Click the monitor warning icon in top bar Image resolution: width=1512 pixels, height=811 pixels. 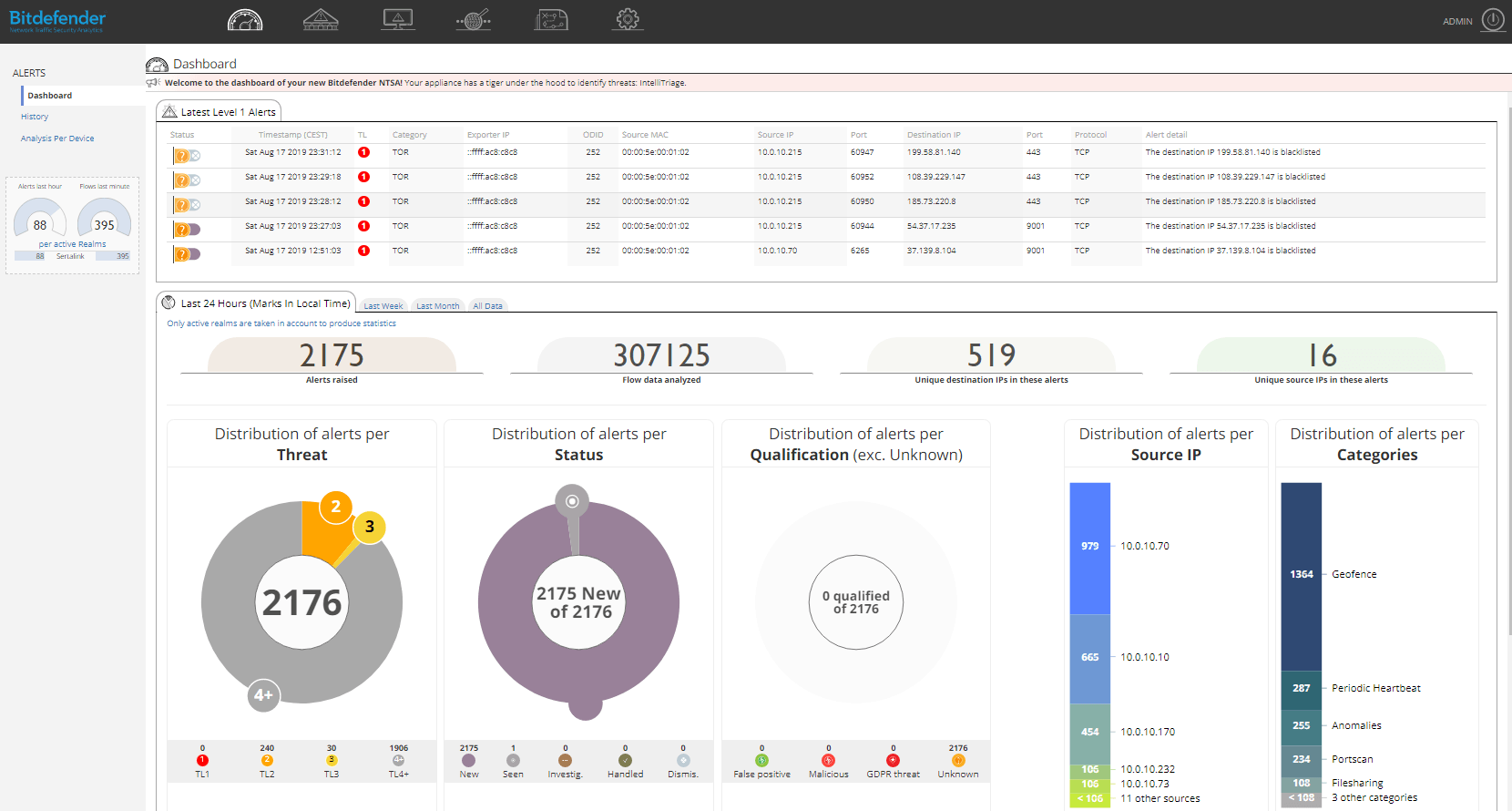[398, 20]
